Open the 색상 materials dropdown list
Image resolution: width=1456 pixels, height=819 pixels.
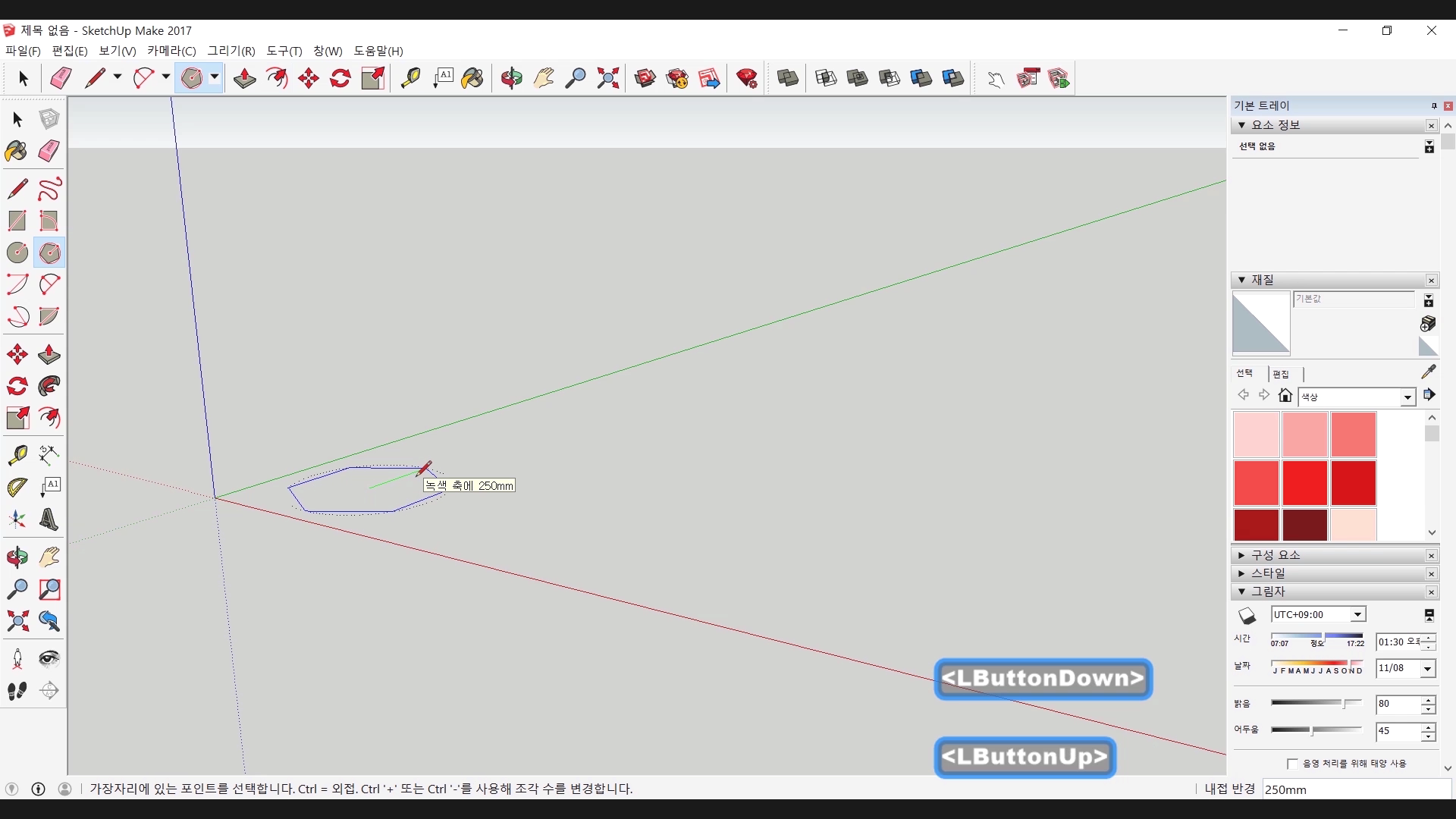pyautogui.click(x=1407, y=397)
